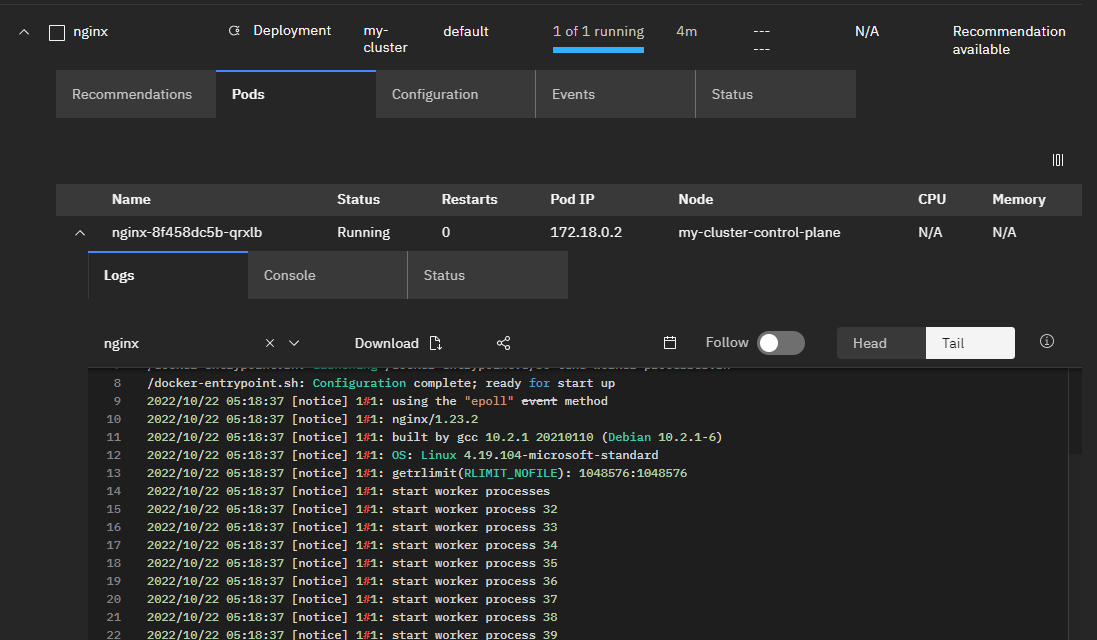Open the container selector dropdown chevron
This screenshot has width=1097, height=640.
(294, 343)
